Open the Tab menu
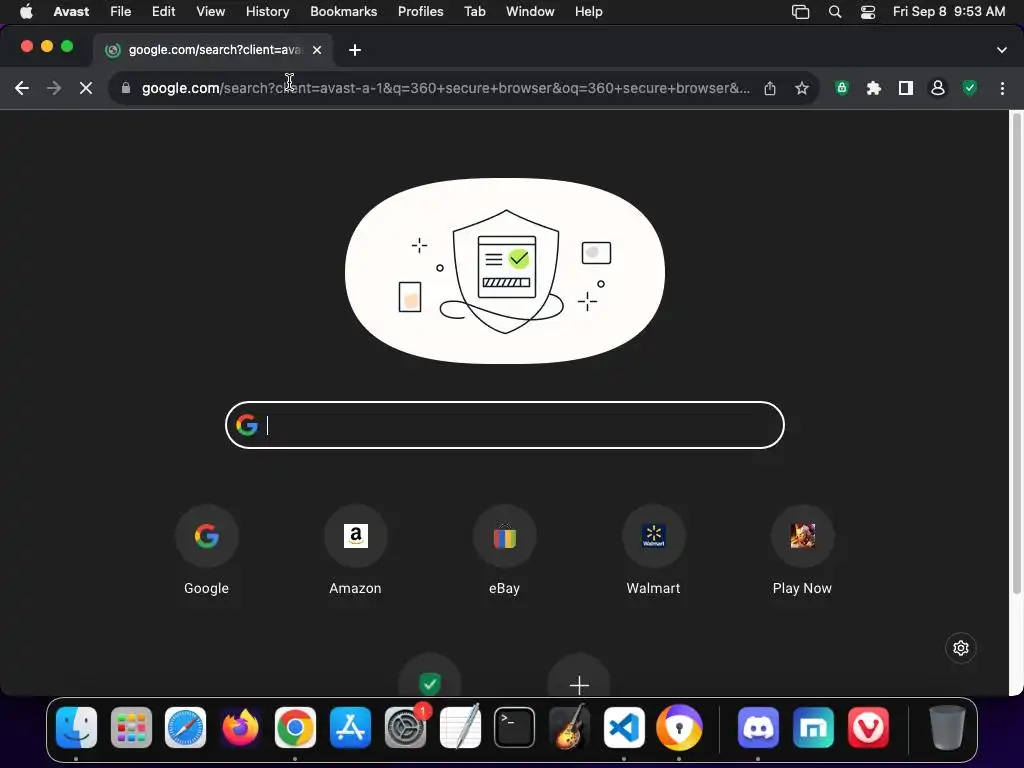Viewport: 1024px width, 768px height. [475, 12]
